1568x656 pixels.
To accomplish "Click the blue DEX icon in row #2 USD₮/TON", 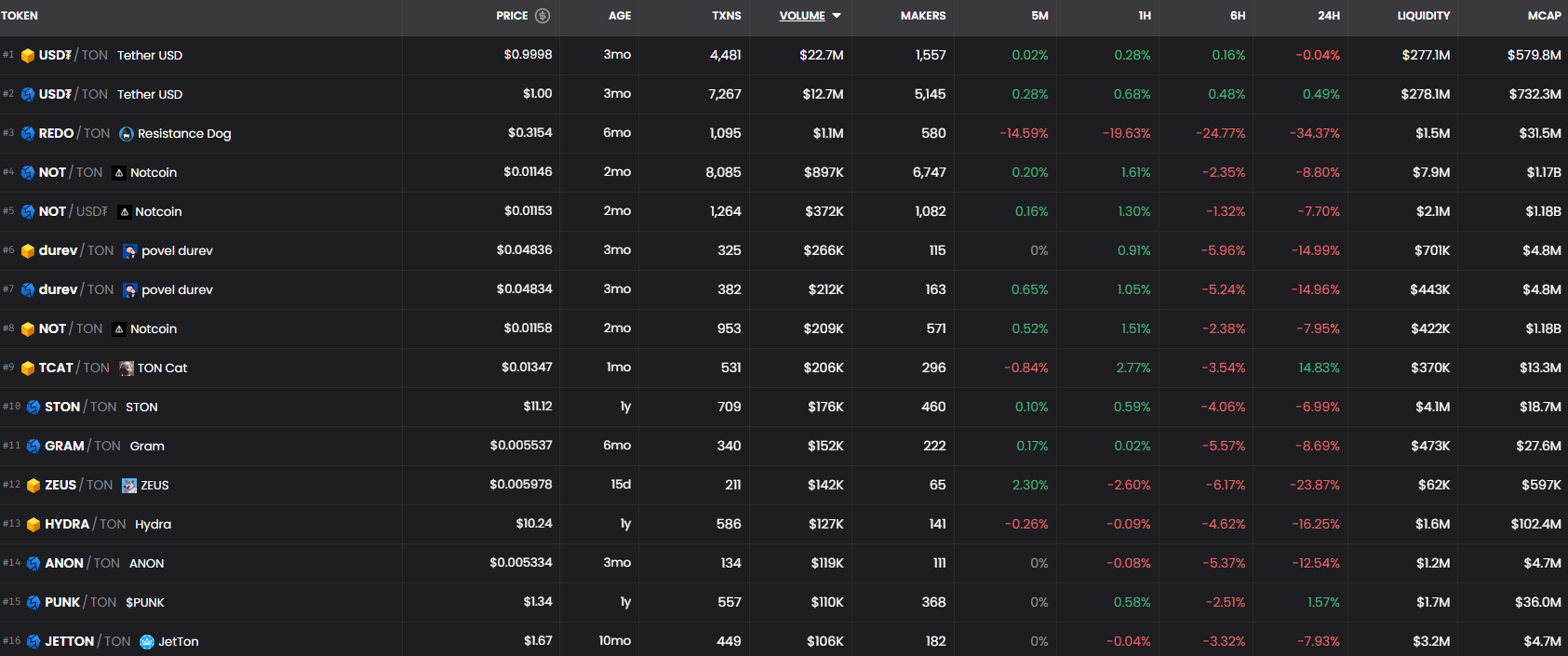I will [28, 95].
